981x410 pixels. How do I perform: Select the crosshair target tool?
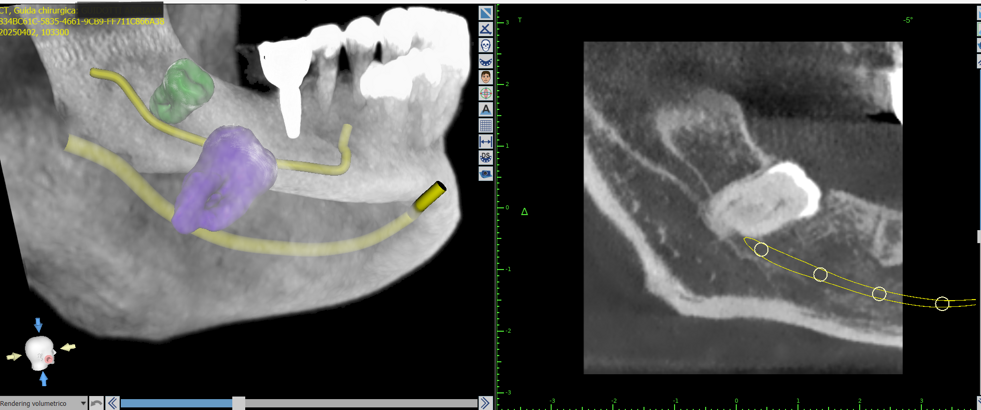pos(486,93)
